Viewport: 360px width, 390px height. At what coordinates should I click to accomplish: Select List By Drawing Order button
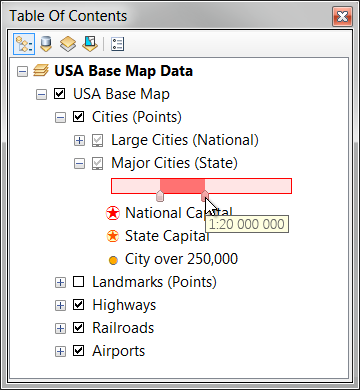(24, 44)
